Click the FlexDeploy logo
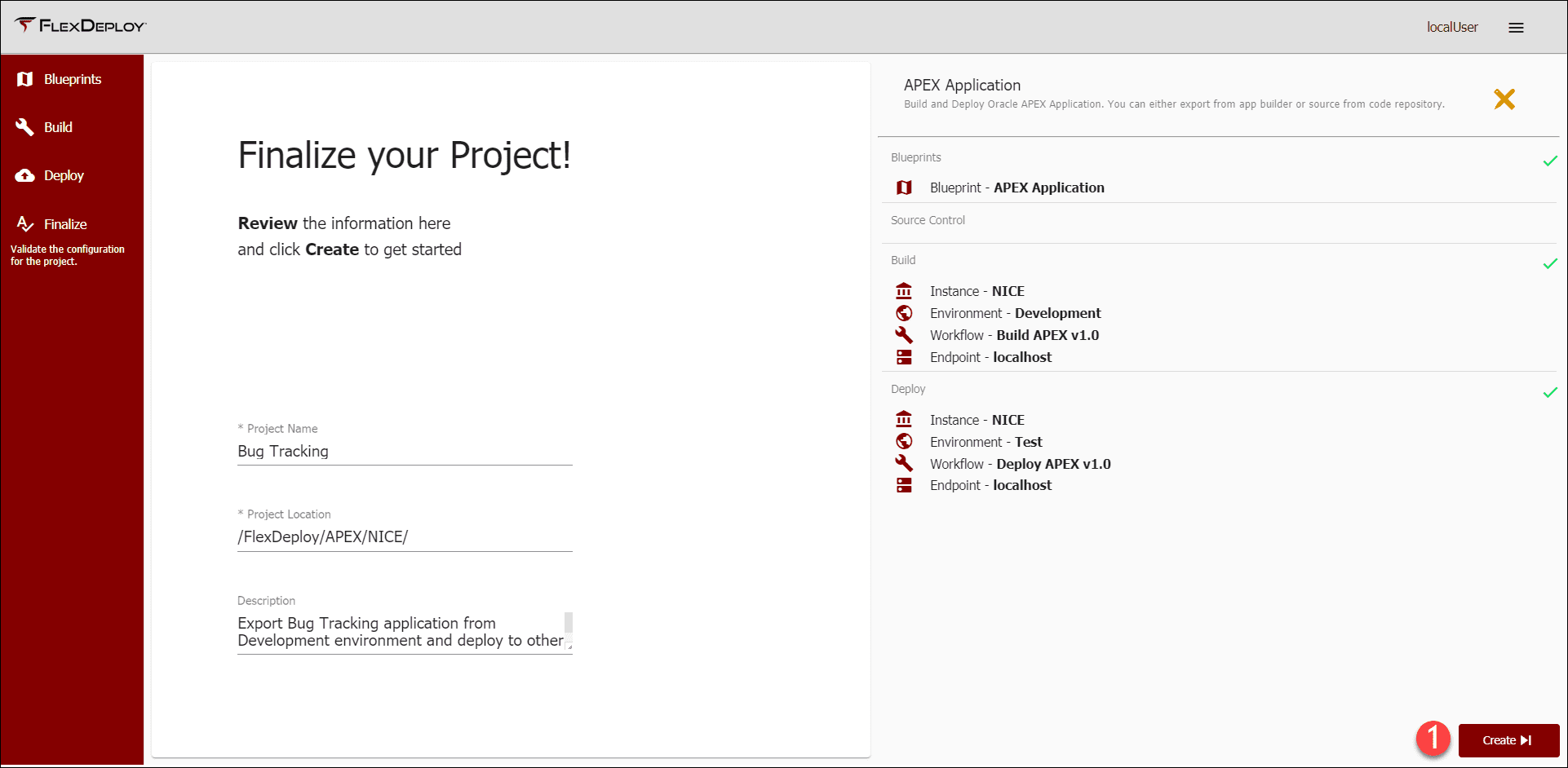Viewport: 1568px width, 768px height. point(80,25)
